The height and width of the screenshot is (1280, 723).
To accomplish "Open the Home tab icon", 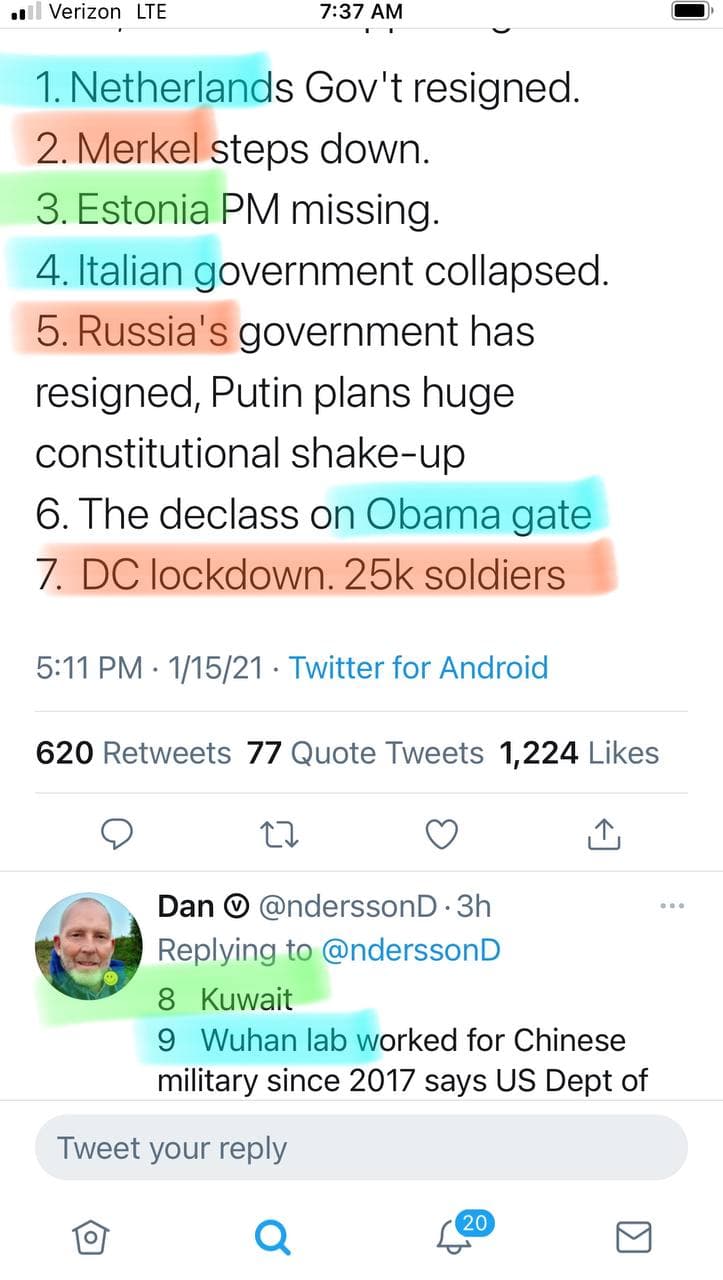I will 91,1238.
